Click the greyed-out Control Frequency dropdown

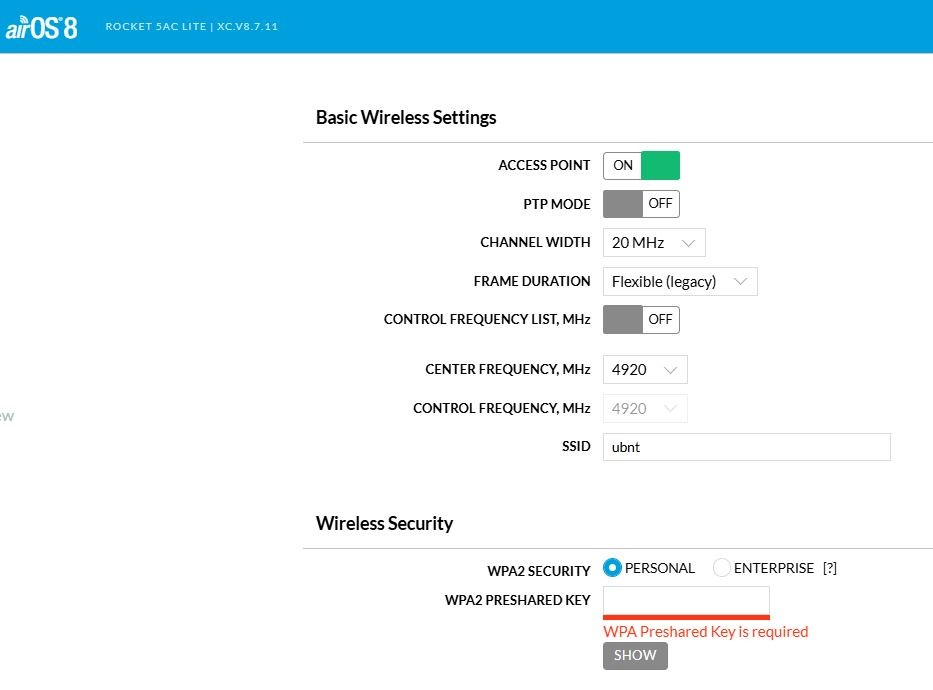645,409
